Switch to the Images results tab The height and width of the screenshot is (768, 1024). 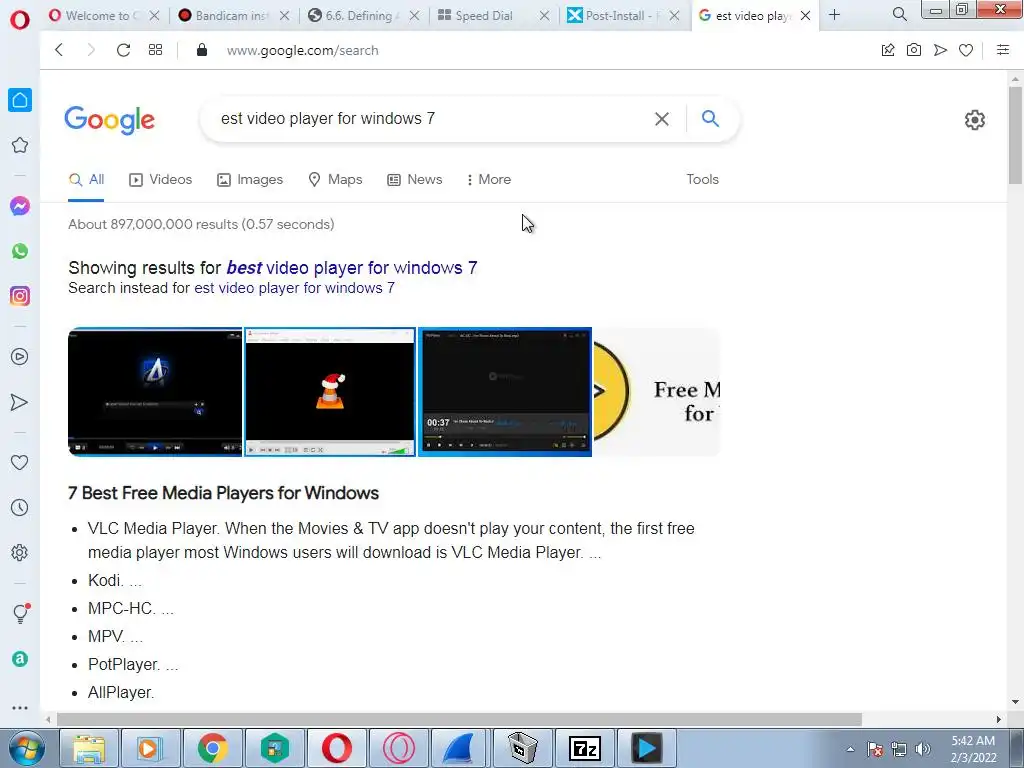pyautogui.click(x=250, y=180)
